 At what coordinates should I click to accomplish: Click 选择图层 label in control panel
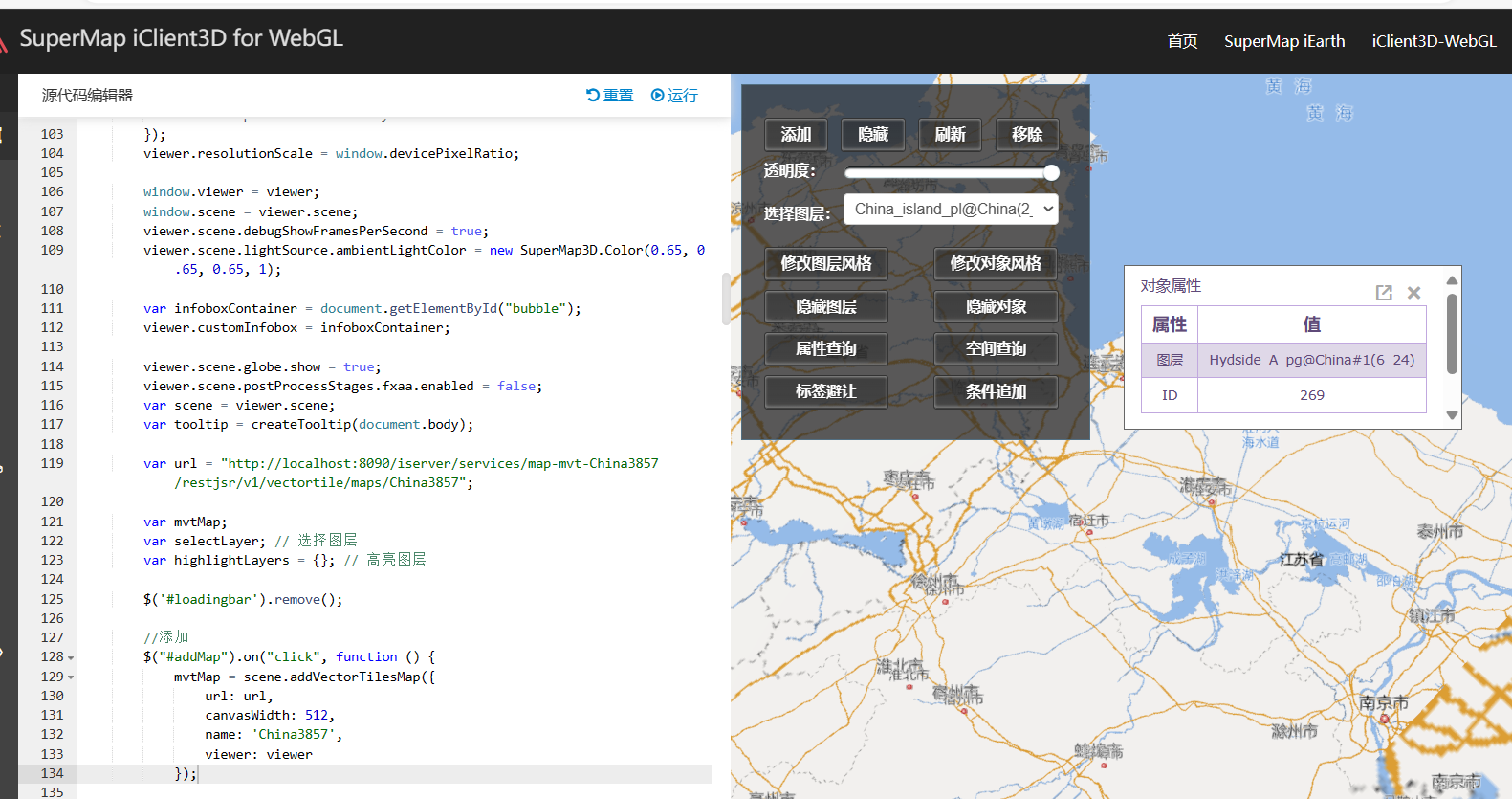[796, 213]
